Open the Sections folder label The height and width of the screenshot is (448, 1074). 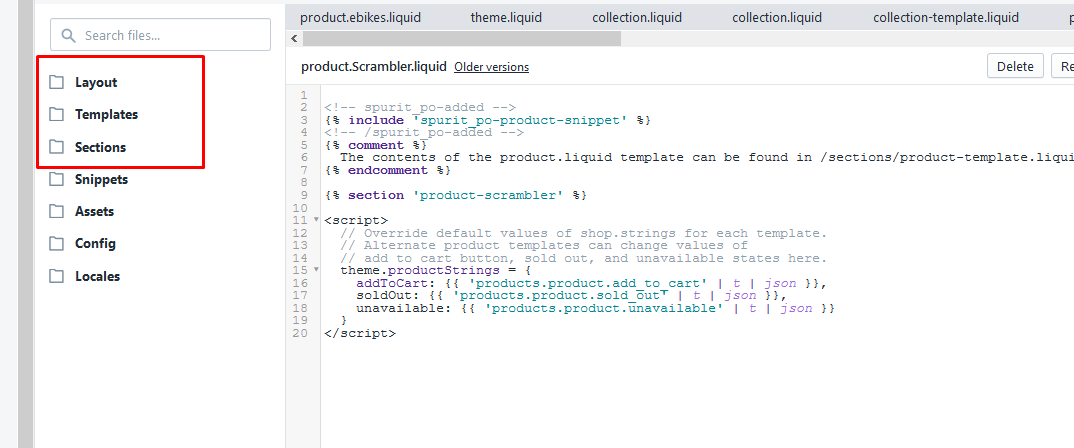pyautogui.click(x=101, y=147)
